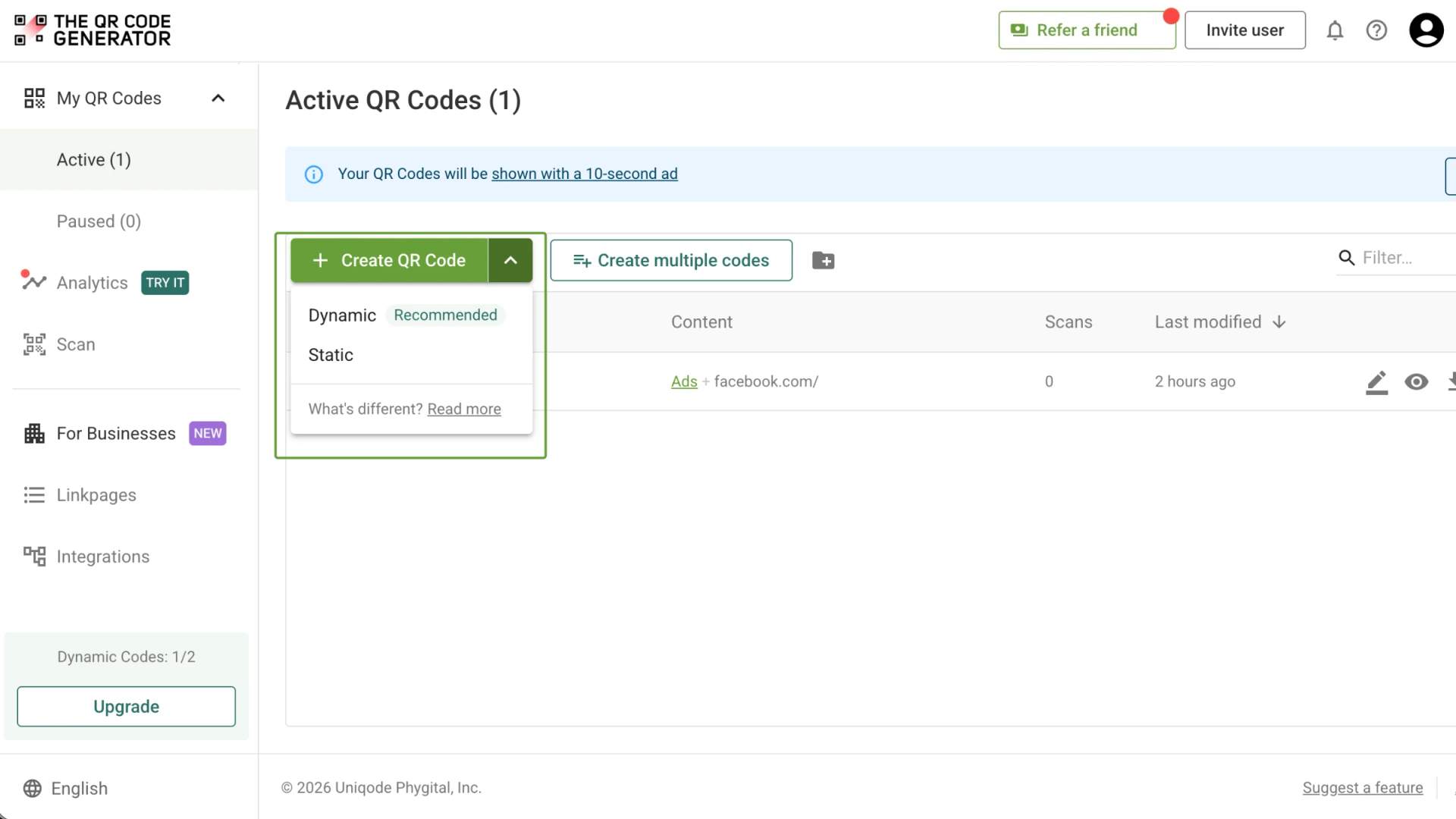This screenshot has width=1456, height=819.
Task: Open For Businesses page
Action: [x=115, y=434]
